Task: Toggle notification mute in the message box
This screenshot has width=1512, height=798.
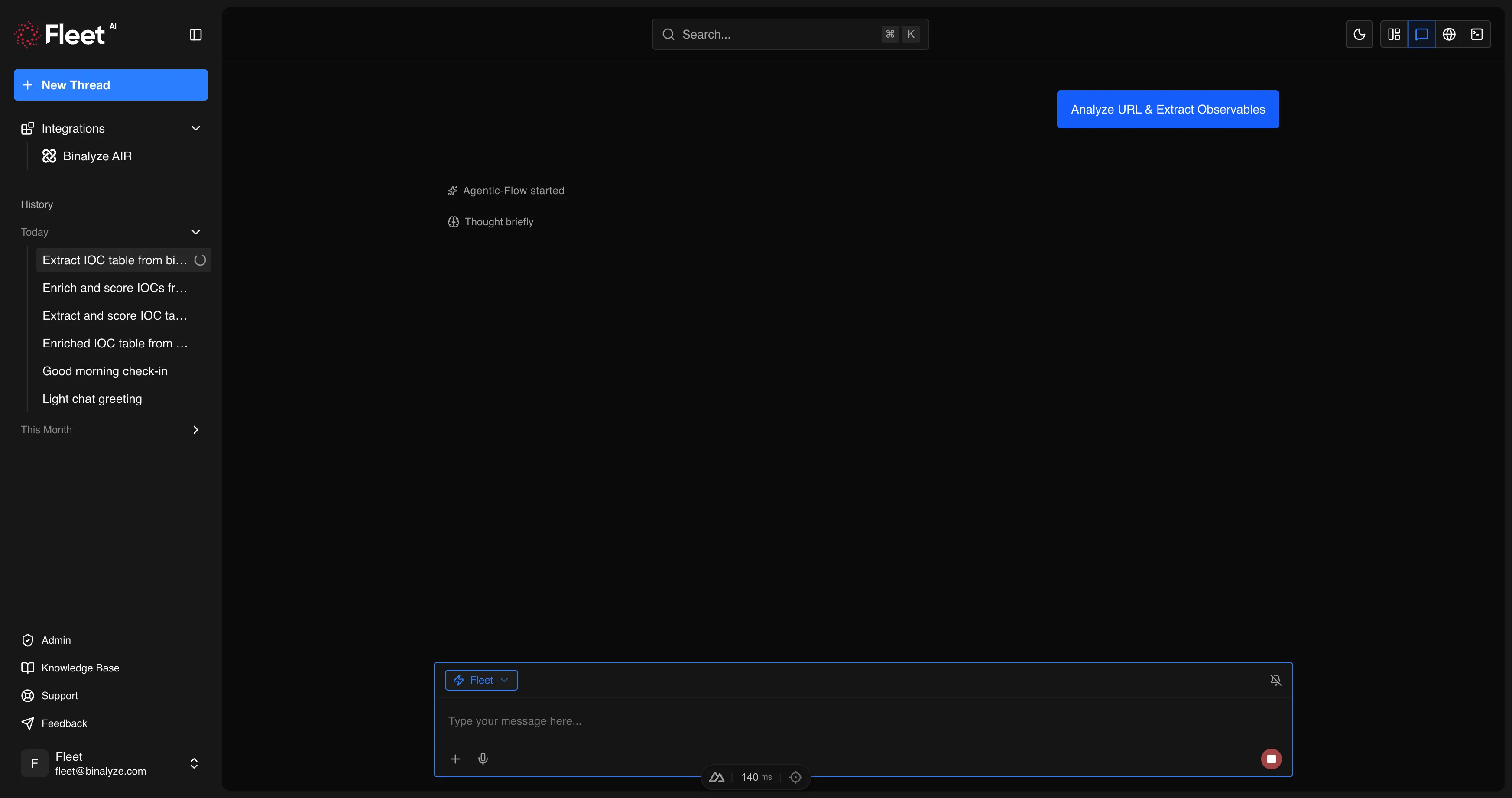Action: [1275, 679]
